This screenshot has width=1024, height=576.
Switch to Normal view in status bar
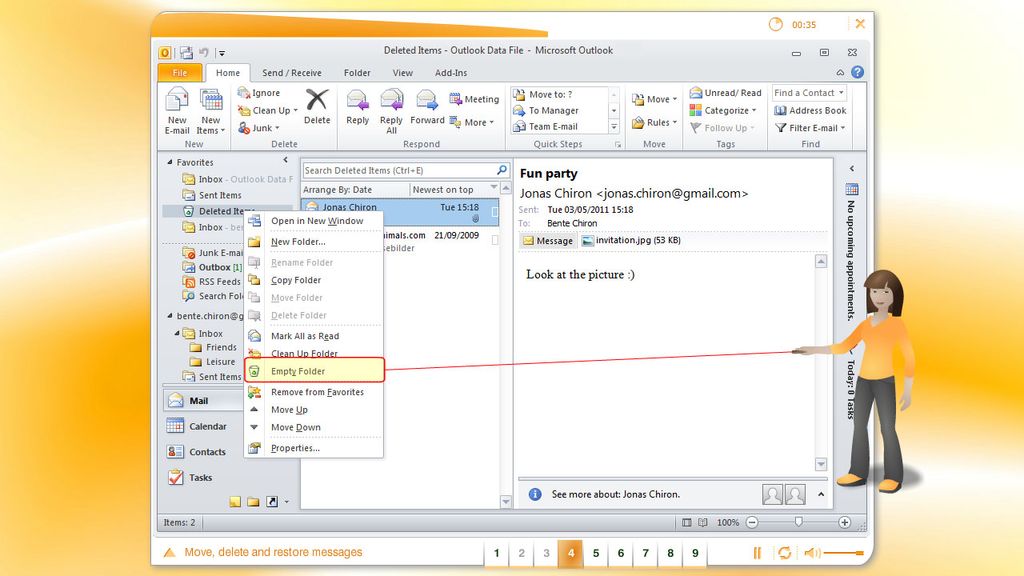tap(686, 522)
